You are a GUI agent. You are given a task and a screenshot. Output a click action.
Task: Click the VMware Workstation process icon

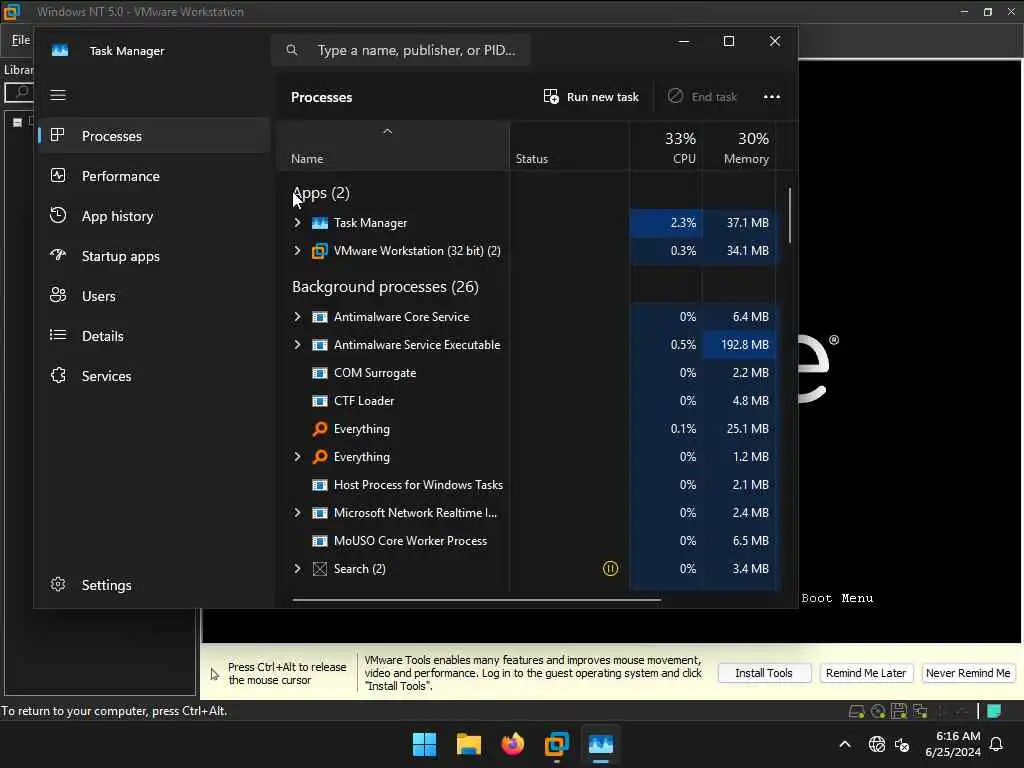pos(319,251)
